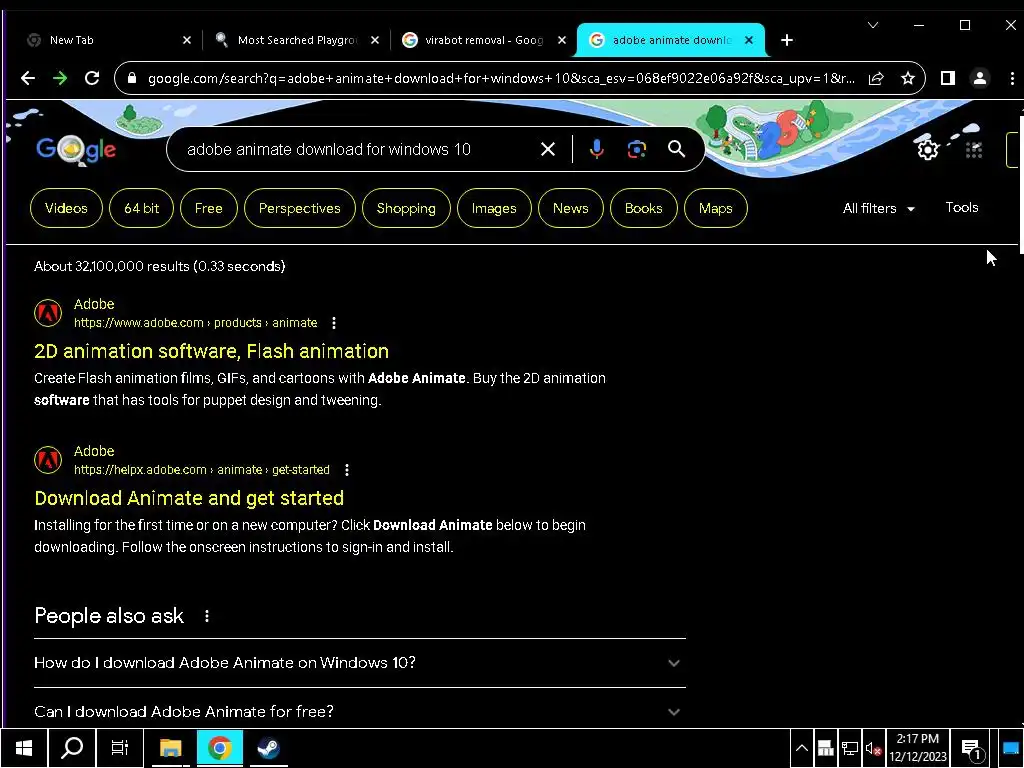Open Steam from the taskbar

[x=268, y=748]
